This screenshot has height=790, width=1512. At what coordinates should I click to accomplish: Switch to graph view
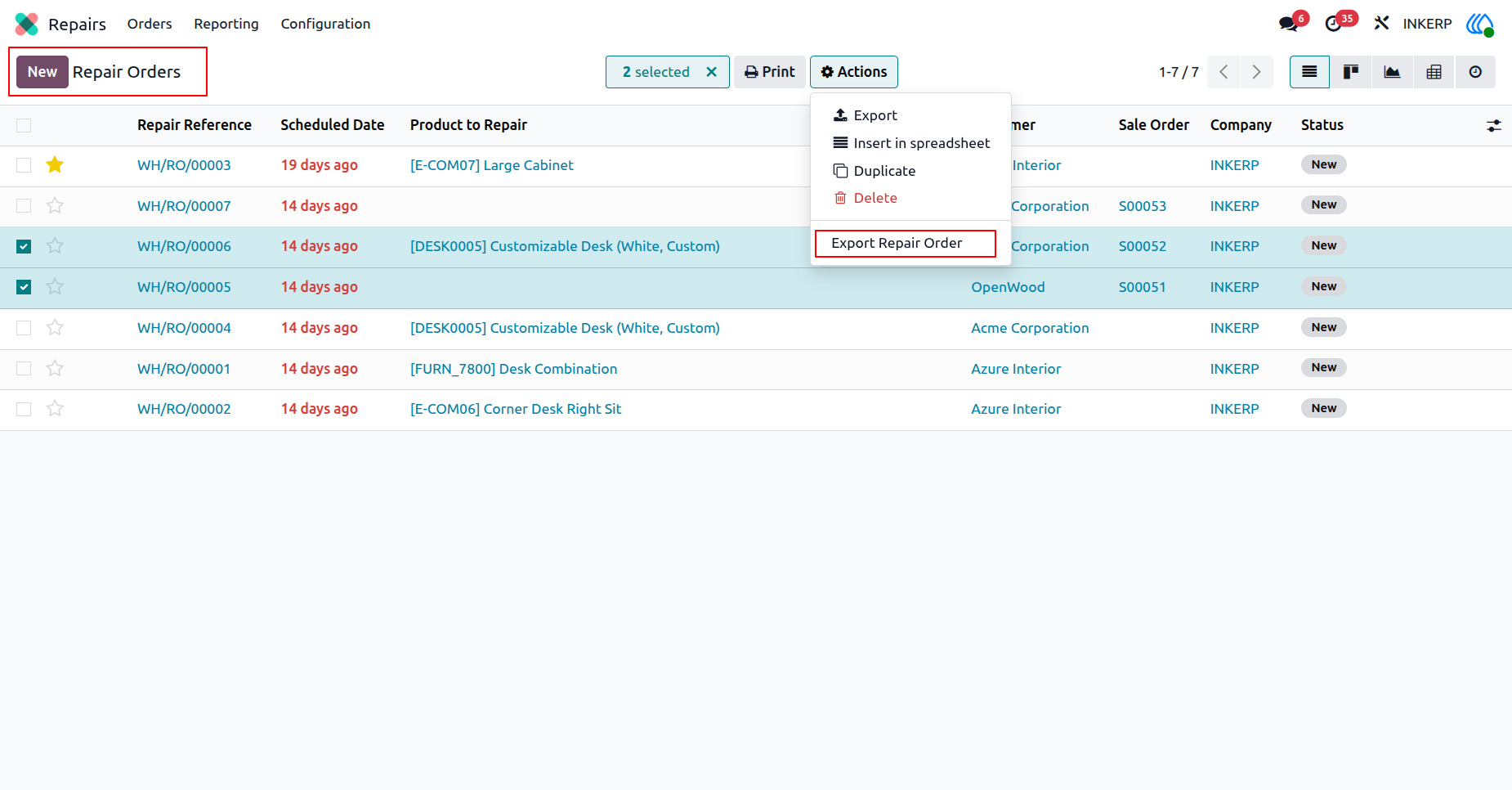[x=1392, y=72]
